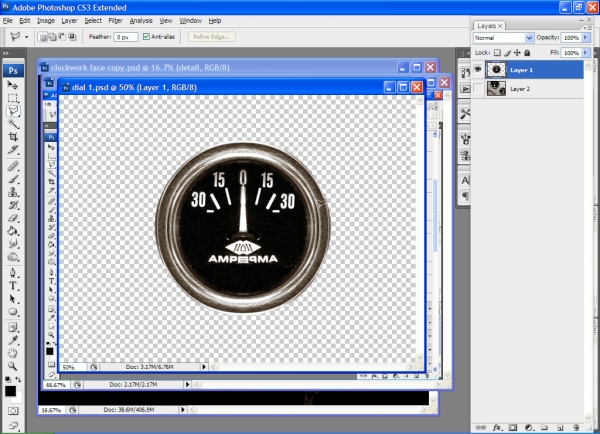Open status arrow in 66.67% window
Screen dimensions: 600x434
tap(188, 384)
